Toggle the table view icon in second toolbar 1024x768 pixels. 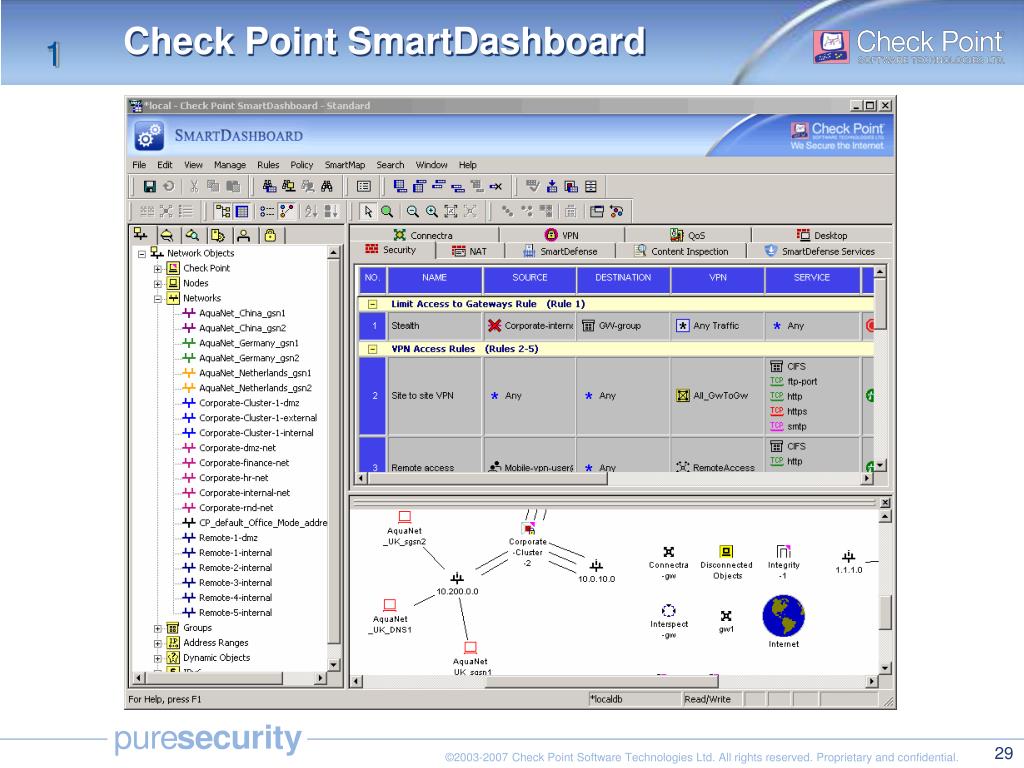(x=242, y=211)
